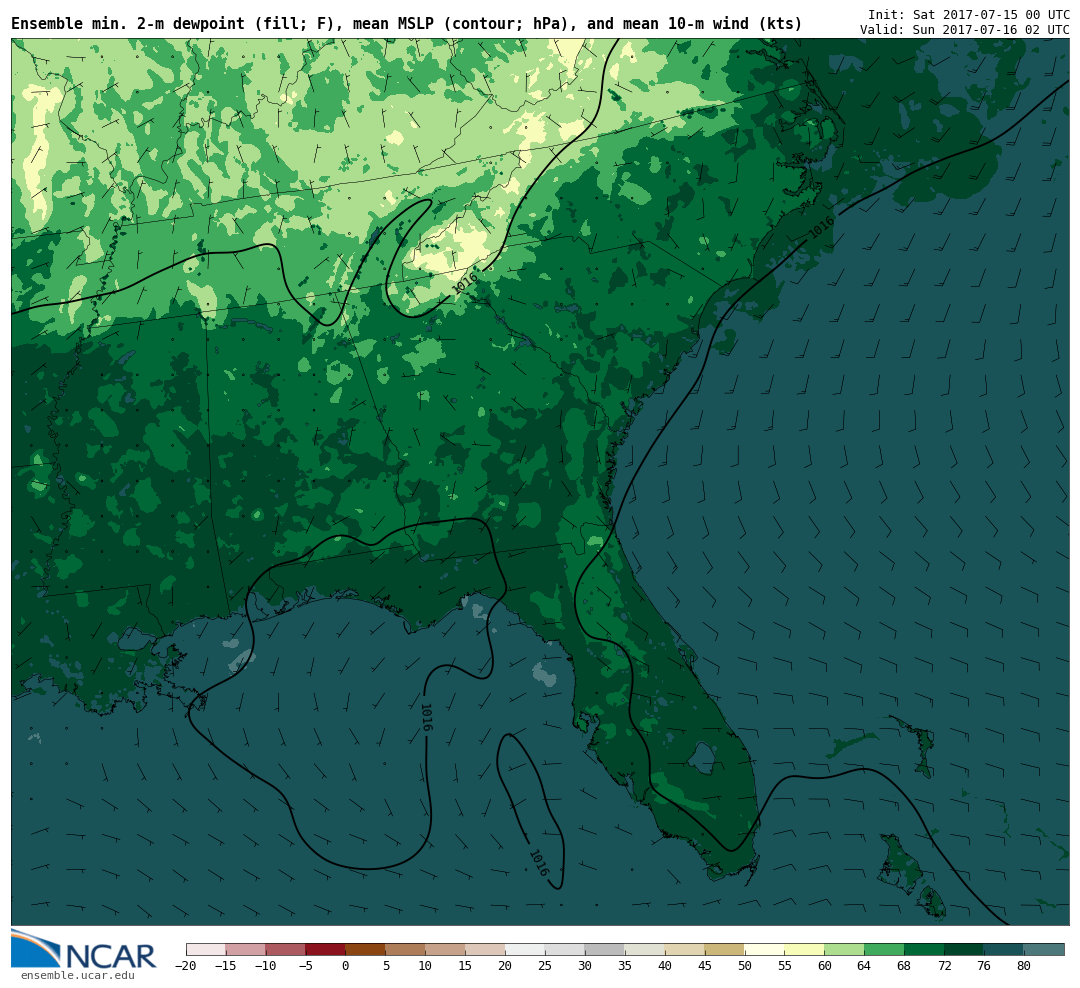
Task: Click the 68 colorbar tick label
Action: tap(905, 966)
